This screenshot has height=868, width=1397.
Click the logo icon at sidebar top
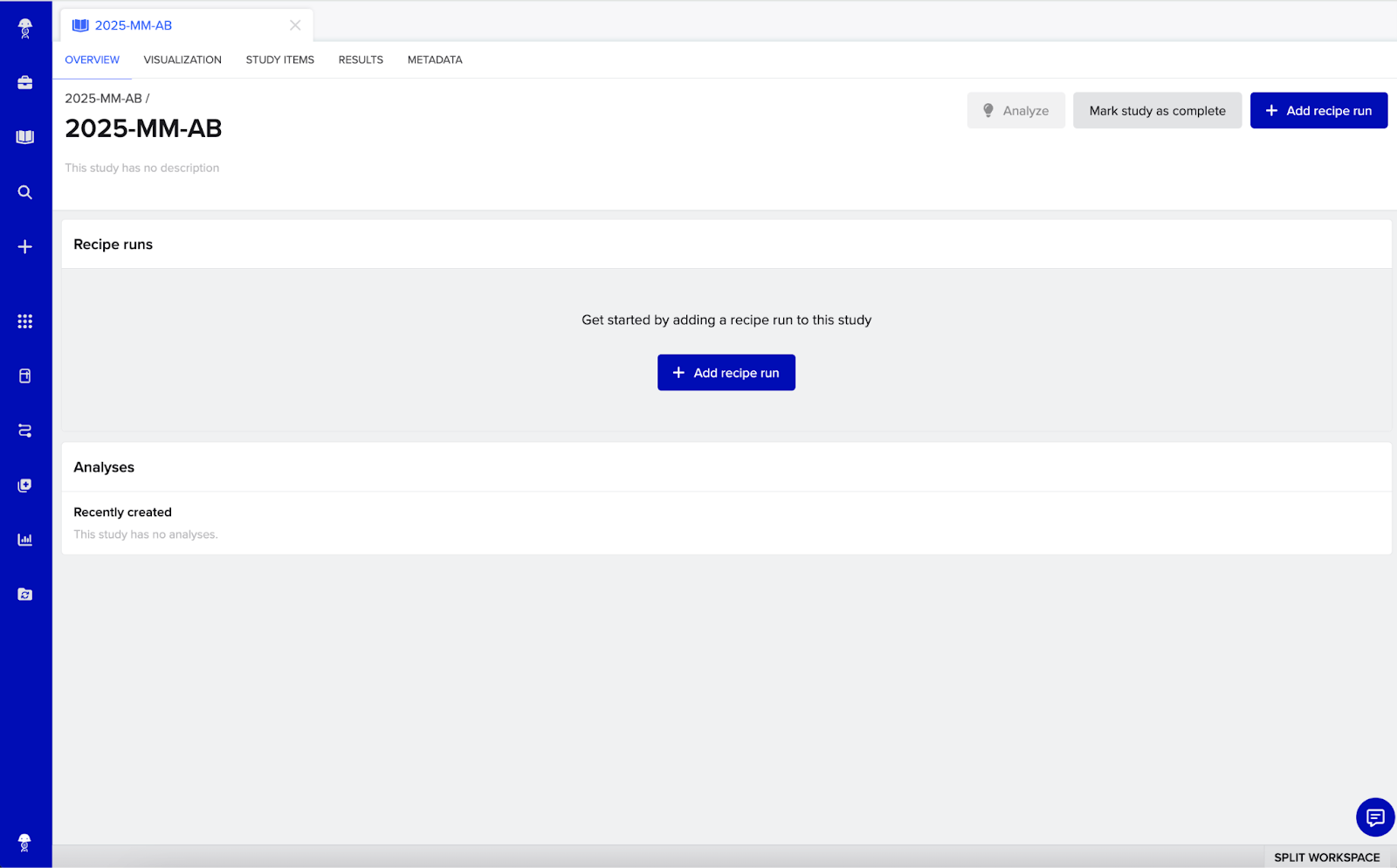25,29
